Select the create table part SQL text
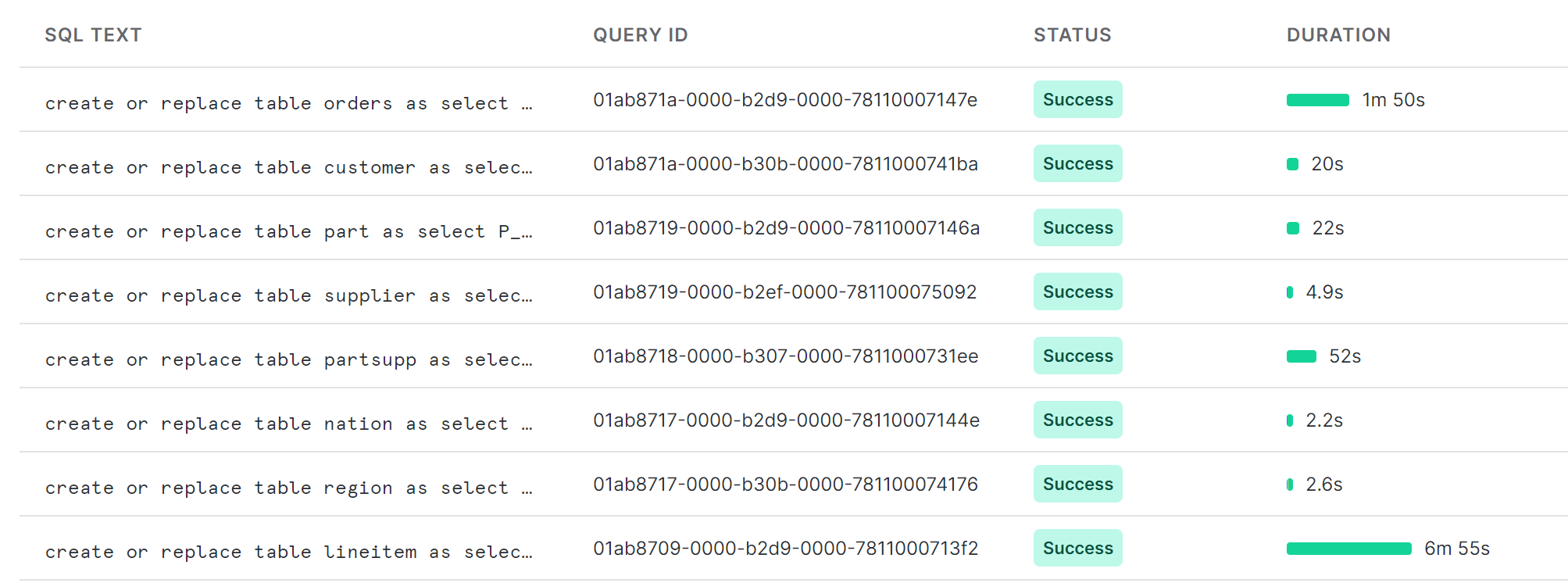1568x583 pixels. (288, 231)
